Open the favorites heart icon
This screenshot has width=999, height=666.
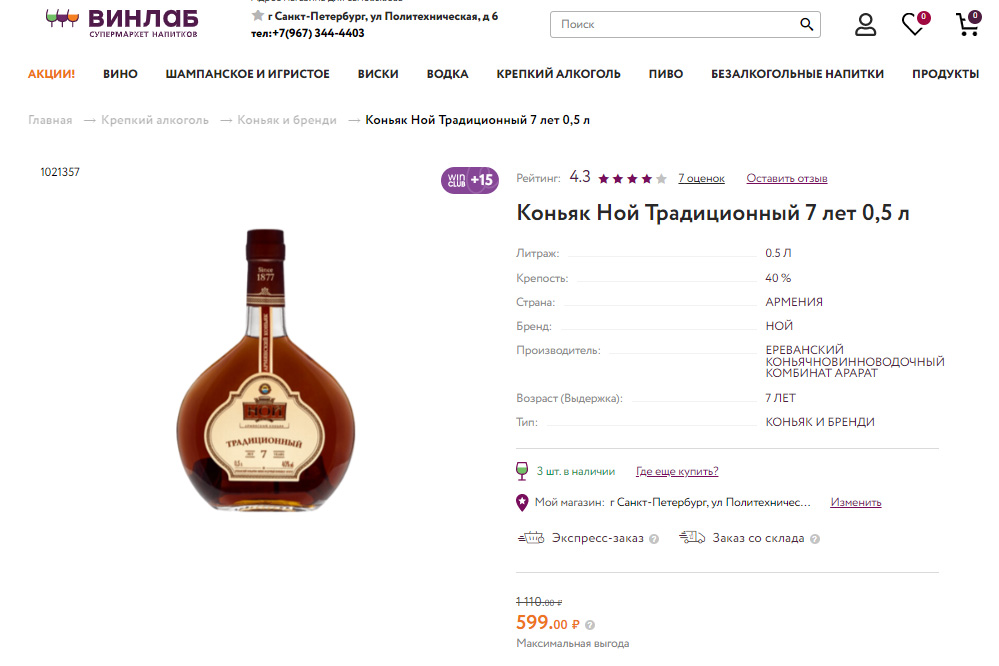pyautogui.click(x=913, y=25)
